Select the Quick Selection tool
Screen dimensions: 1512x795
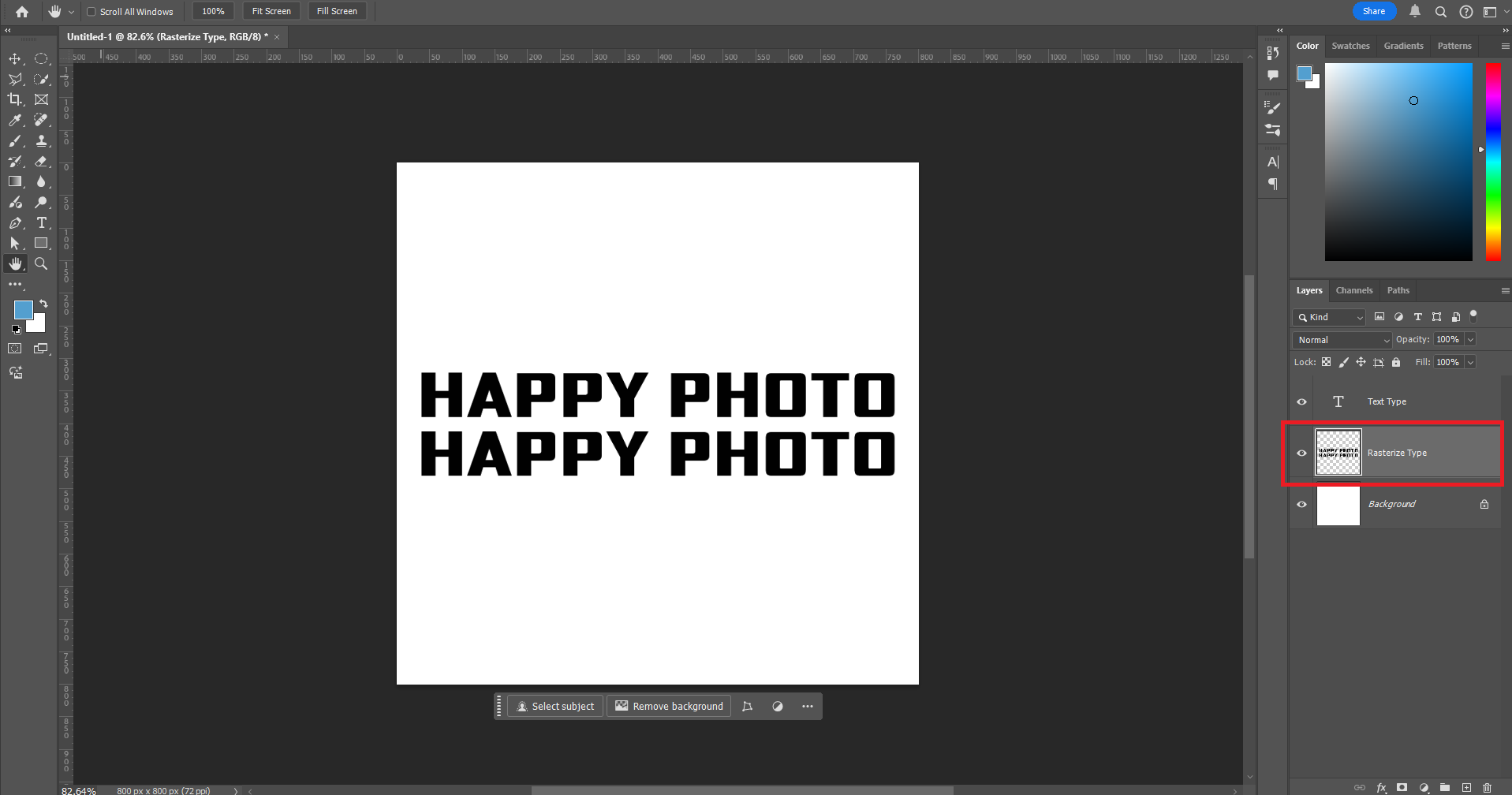click(x=41, y=80)
